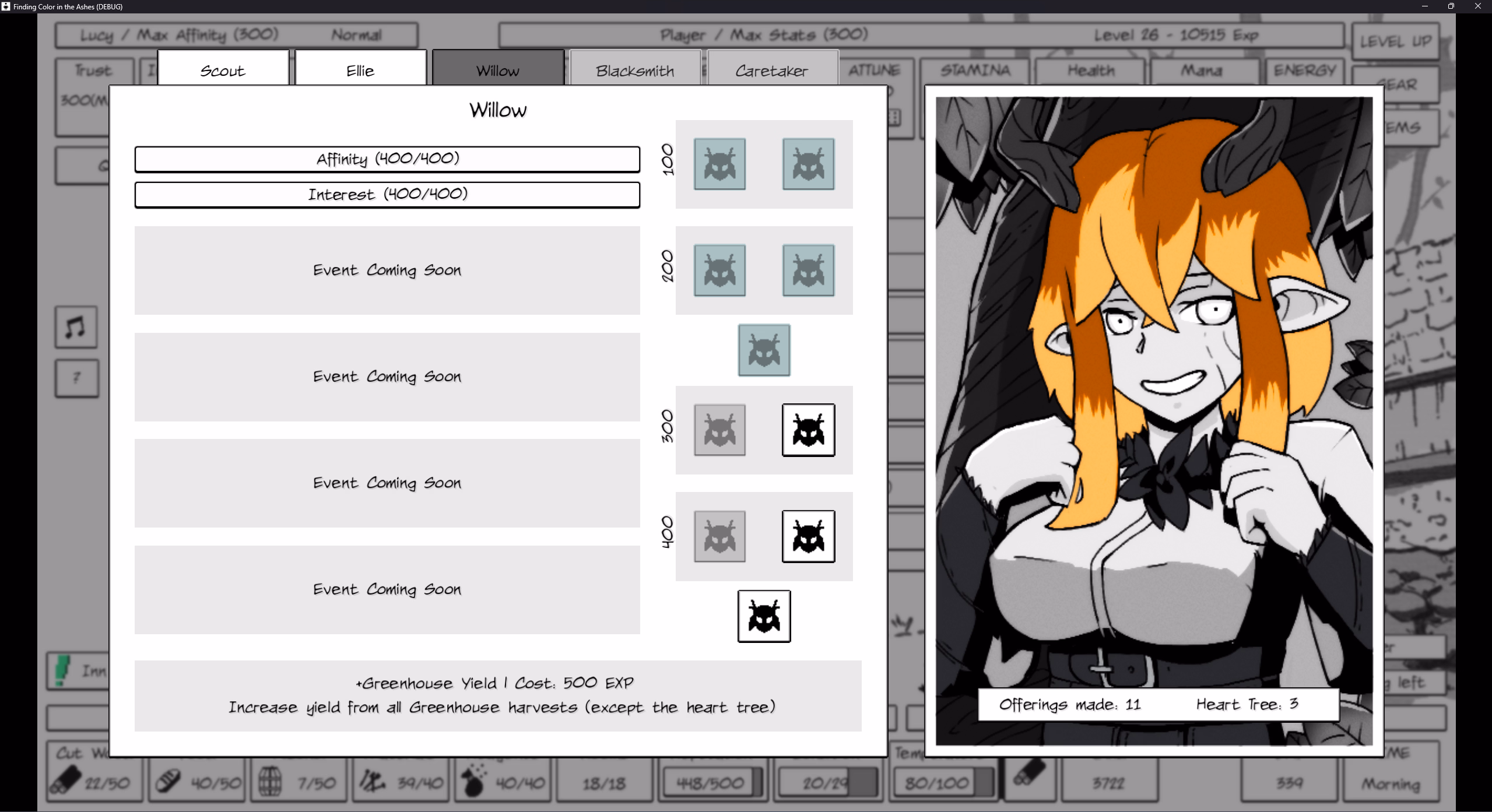
Task: Click left skill icon in the 100 row
Action: coord(719,164)
